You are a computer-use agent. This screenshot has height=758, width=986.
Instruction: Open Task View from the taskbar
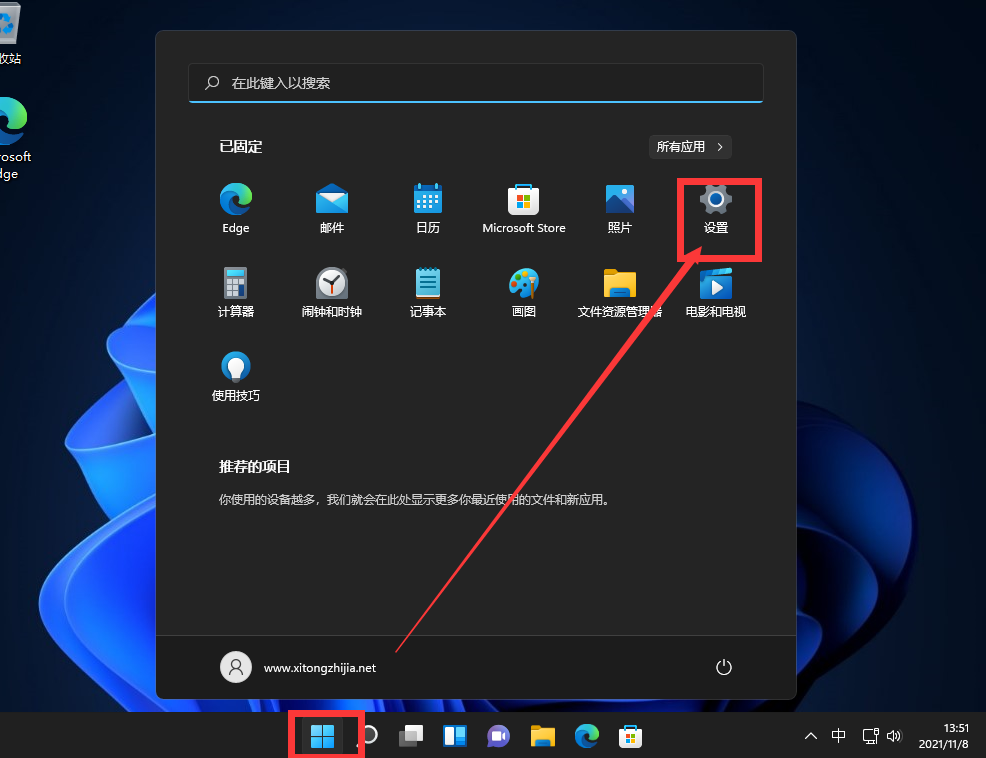(x=410, y=736)
